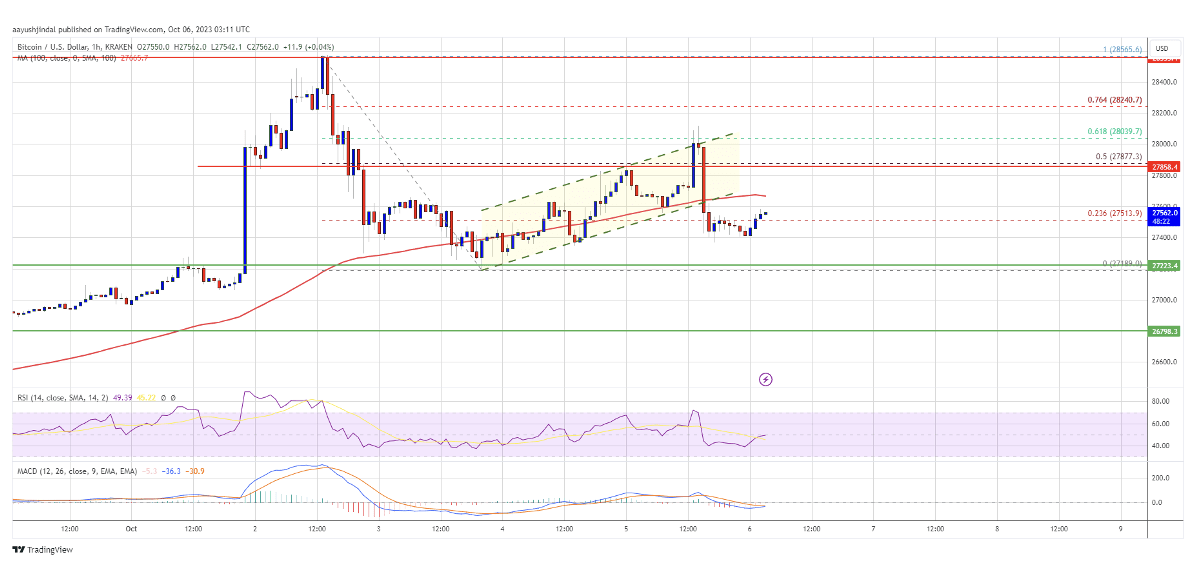The image size is (1198, 566).
Task: Click Fib level label 0.764 (28240.7)
Action: (x=1116, y=99)
